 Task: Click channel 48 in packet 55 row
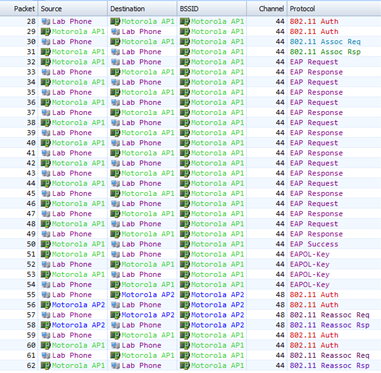[x=280, y=295]
